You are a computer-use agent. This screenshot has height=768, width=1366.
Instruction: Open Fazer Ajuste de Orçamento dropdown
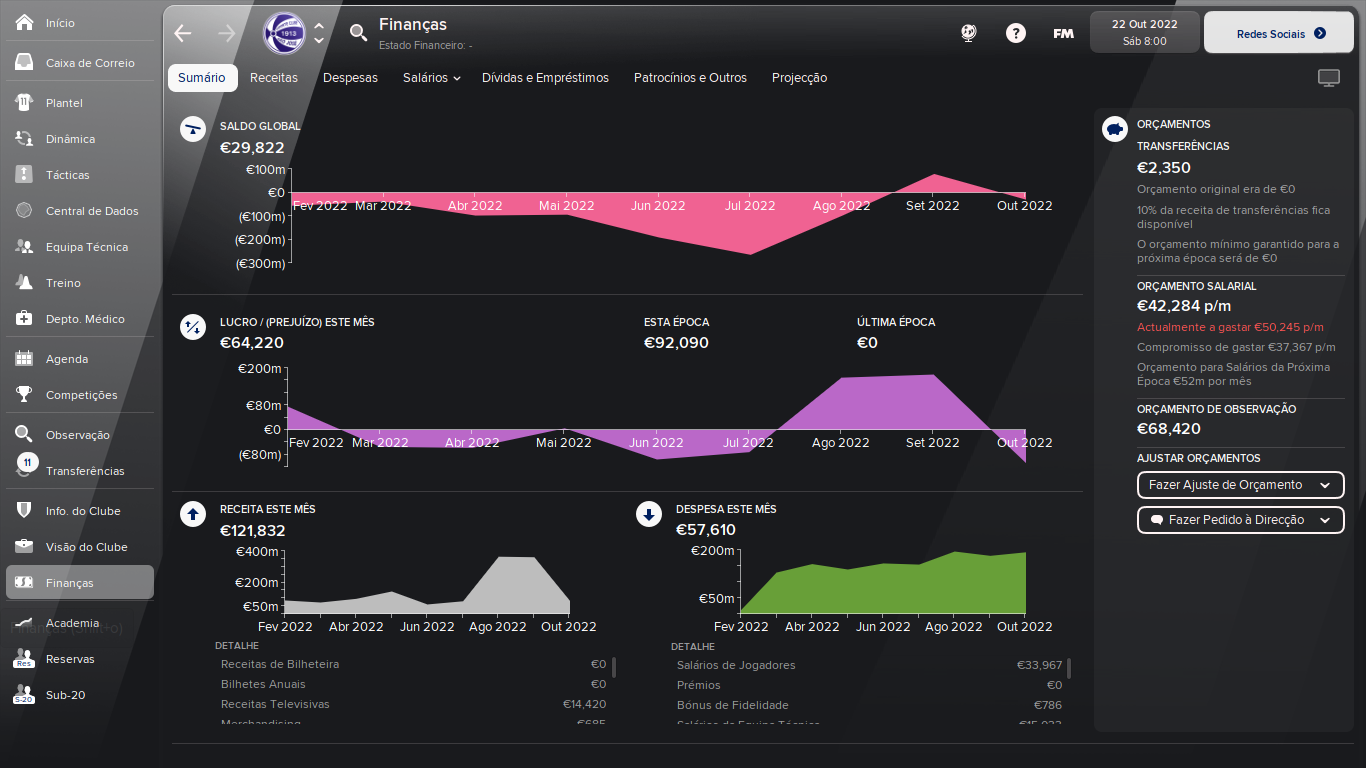click(1240, 485)
